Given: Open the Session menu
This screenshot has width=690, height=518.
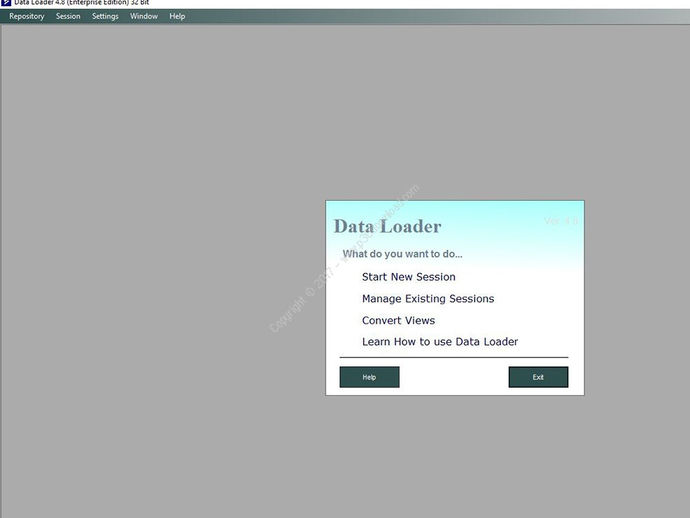Looking at the screenshot, I should coord(68,16).
